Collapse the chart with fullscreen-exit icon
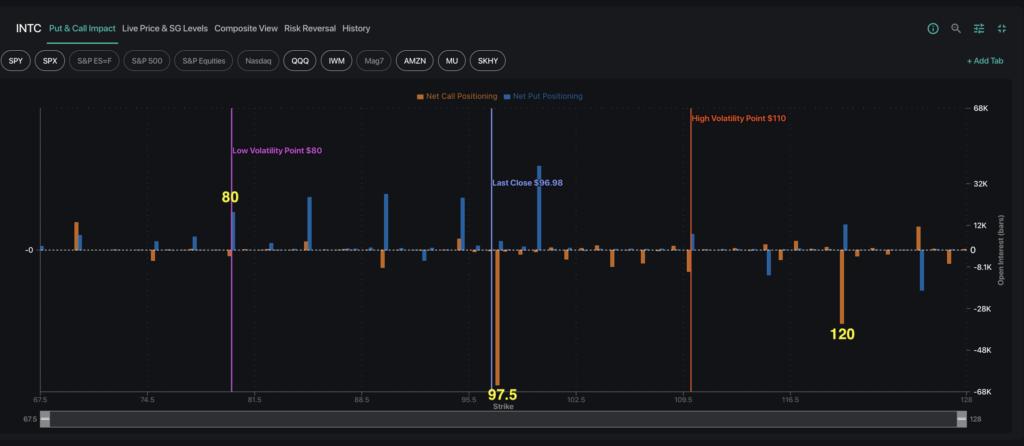The height and width of the screenshot is (446, 1024). point(1002,29)
